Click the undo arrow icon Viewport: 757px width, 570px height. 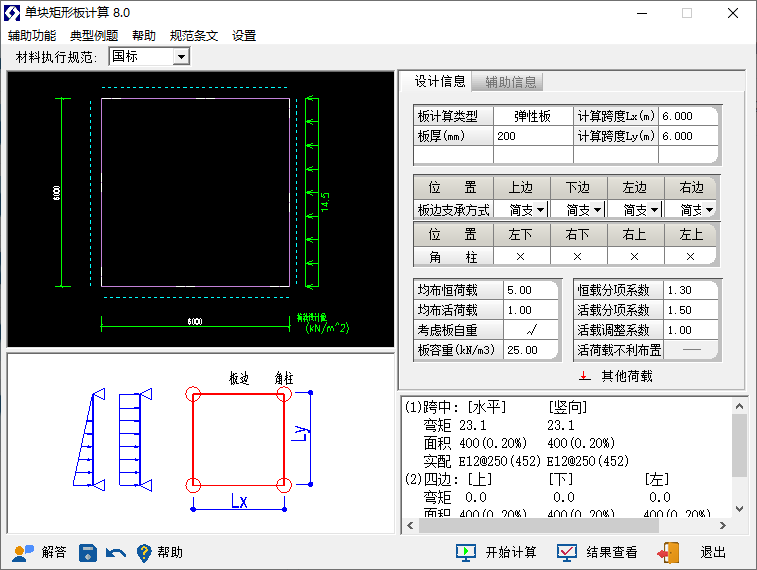pyautogui.click(x=116, y=553)
